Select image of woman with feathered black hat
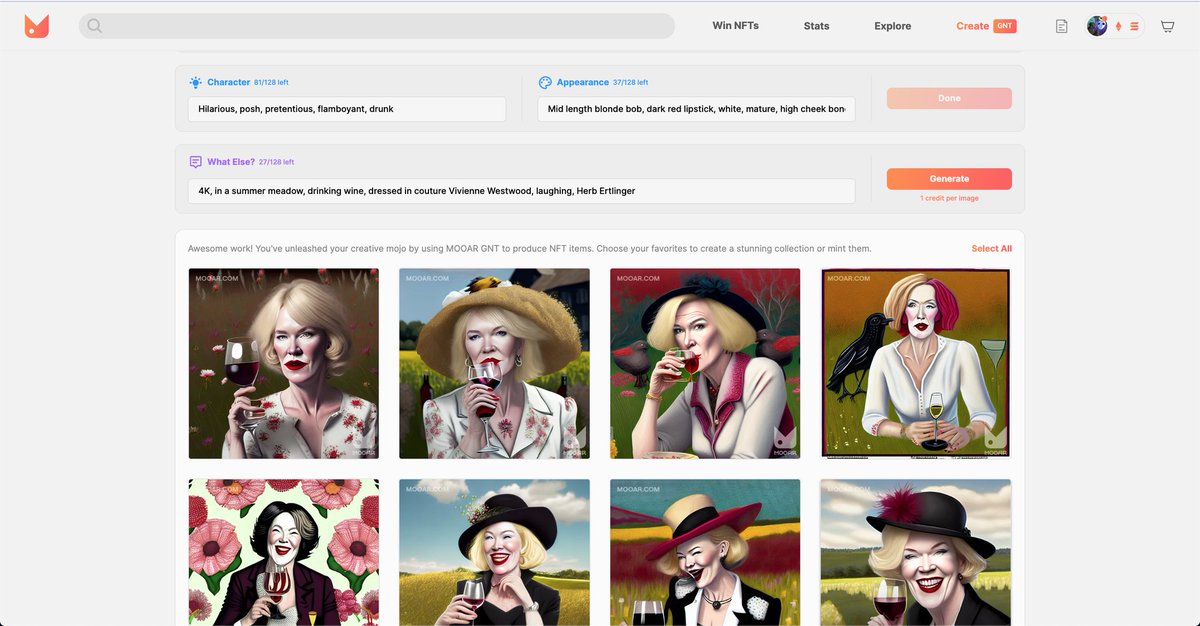 pos(916,552)
